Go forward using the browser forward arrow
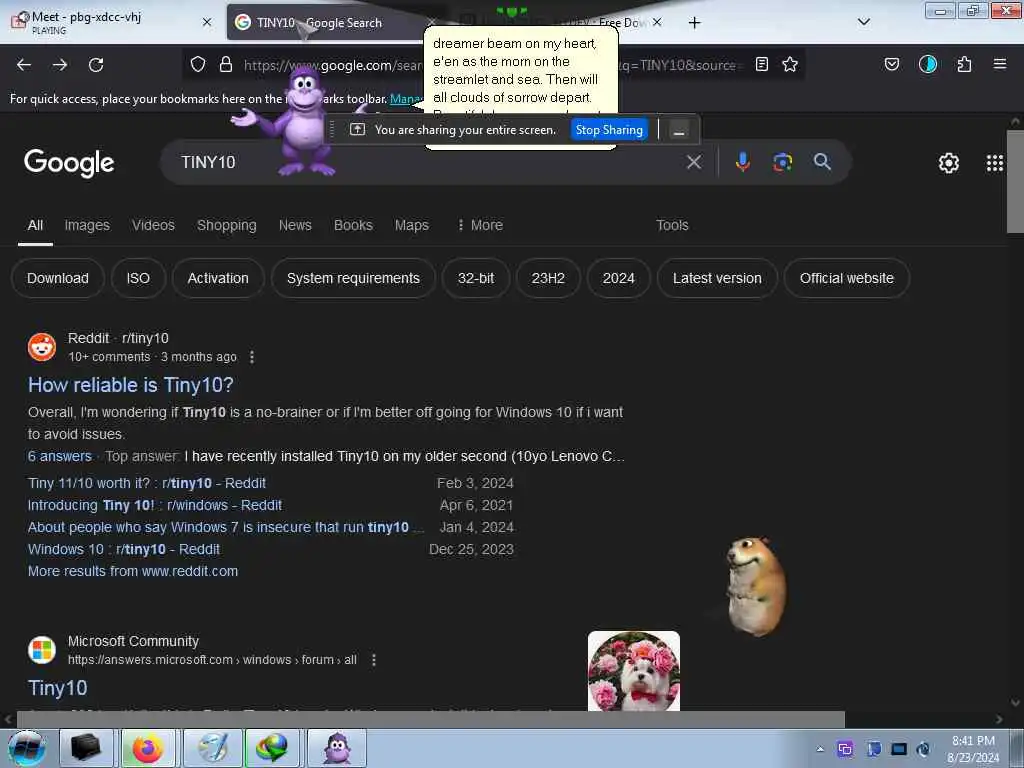Screen dimensions: 1024x768 pyautogui.click(x=60, y=65)
